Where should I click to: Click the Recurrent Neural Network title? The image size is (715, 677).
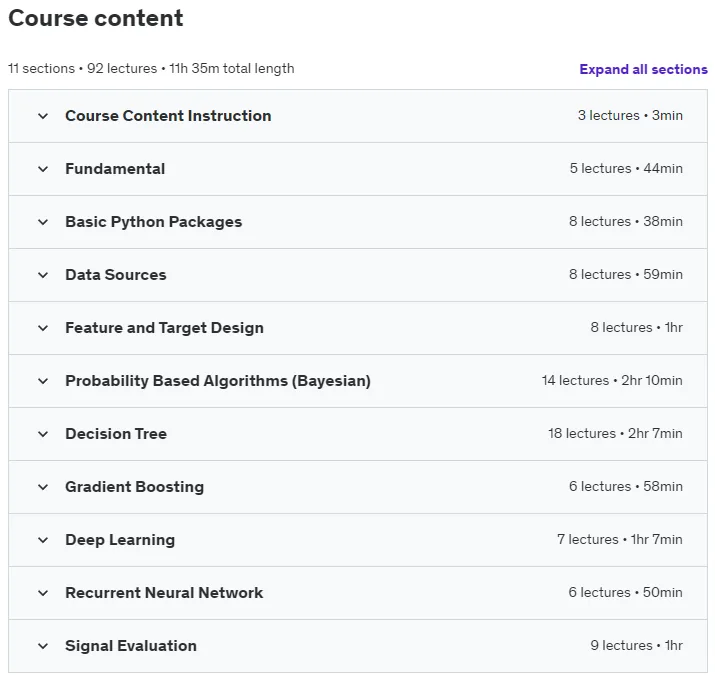click(x=164, y=593)
